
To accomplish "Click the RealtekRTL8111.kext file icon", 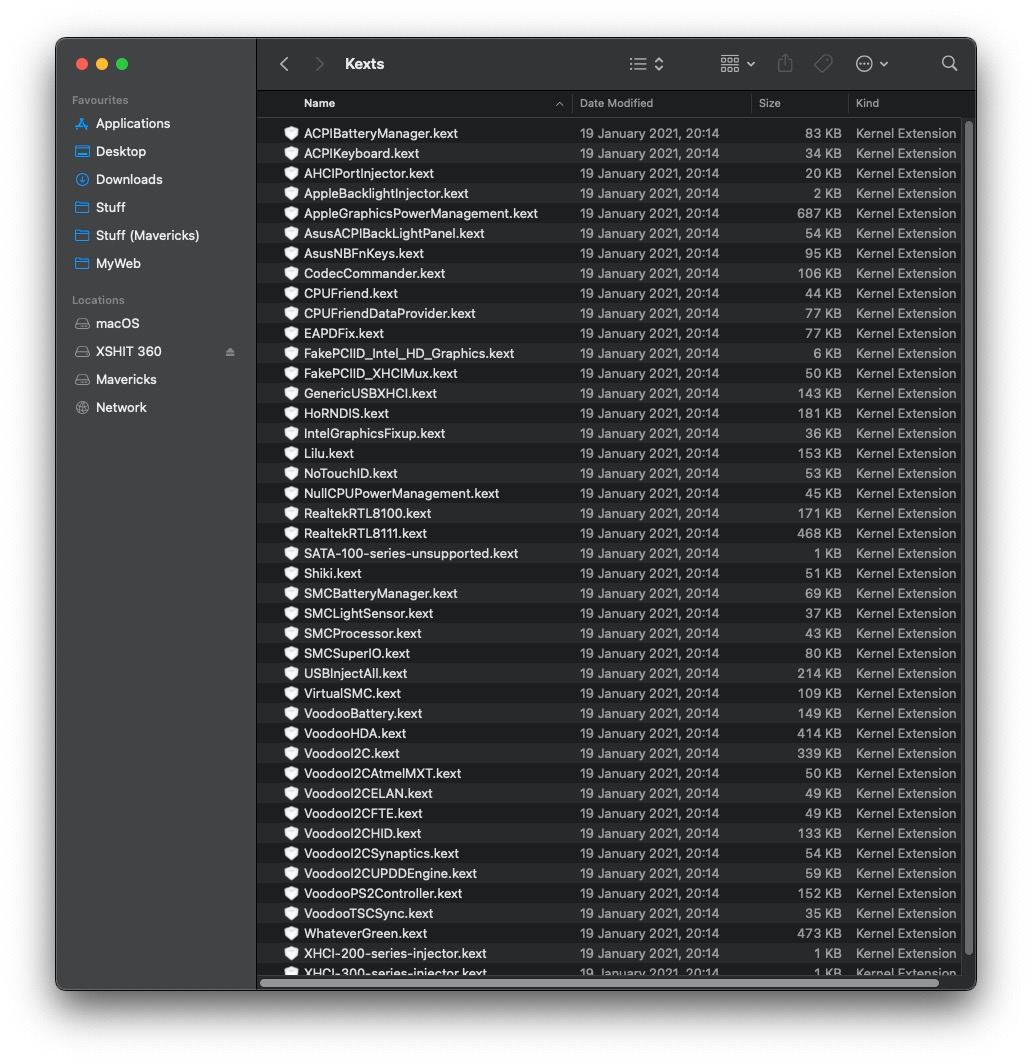I will (x=292, y=533).
